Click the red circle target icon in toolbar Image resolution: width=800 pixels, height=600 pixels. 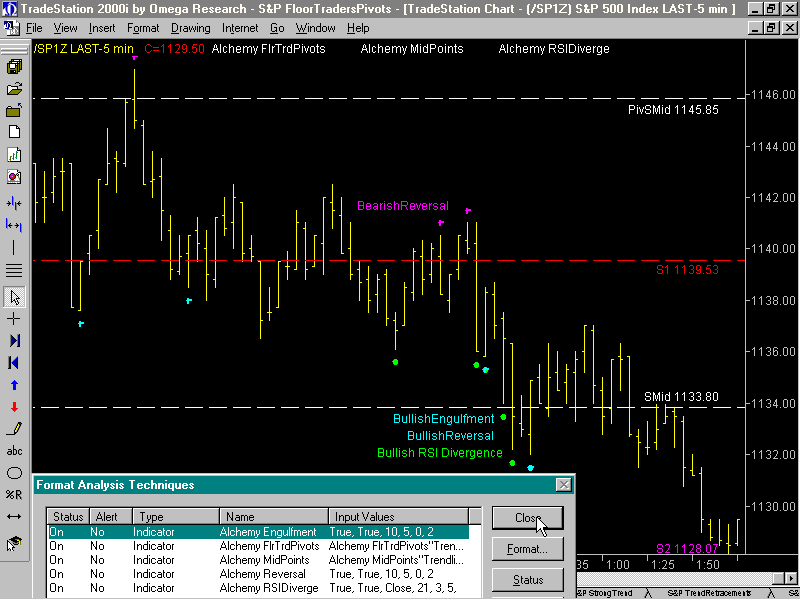pyautogui.click(x=14, y=177)
